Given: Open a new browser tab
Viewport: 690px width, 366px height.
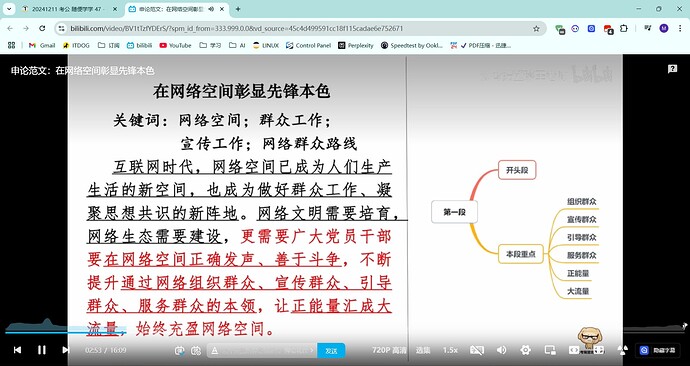Looking at the screenshot, I should click(x=238, y=9).
